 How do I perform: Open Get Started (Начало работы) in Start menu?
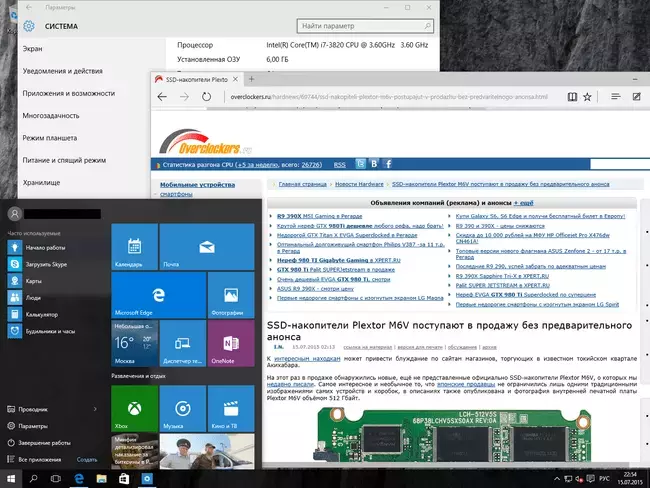pyautogui.click(x=45, y=248)
